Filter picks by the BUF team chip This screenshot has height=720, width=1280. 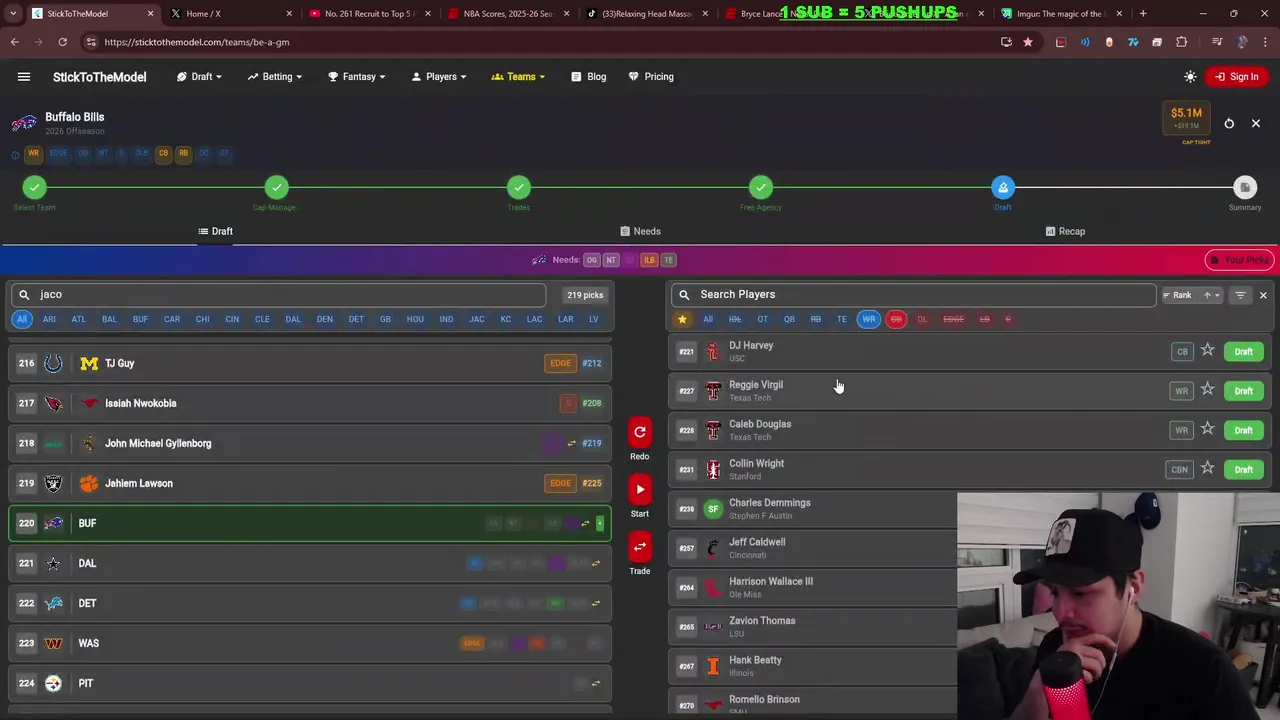click(x=140, y=319)
